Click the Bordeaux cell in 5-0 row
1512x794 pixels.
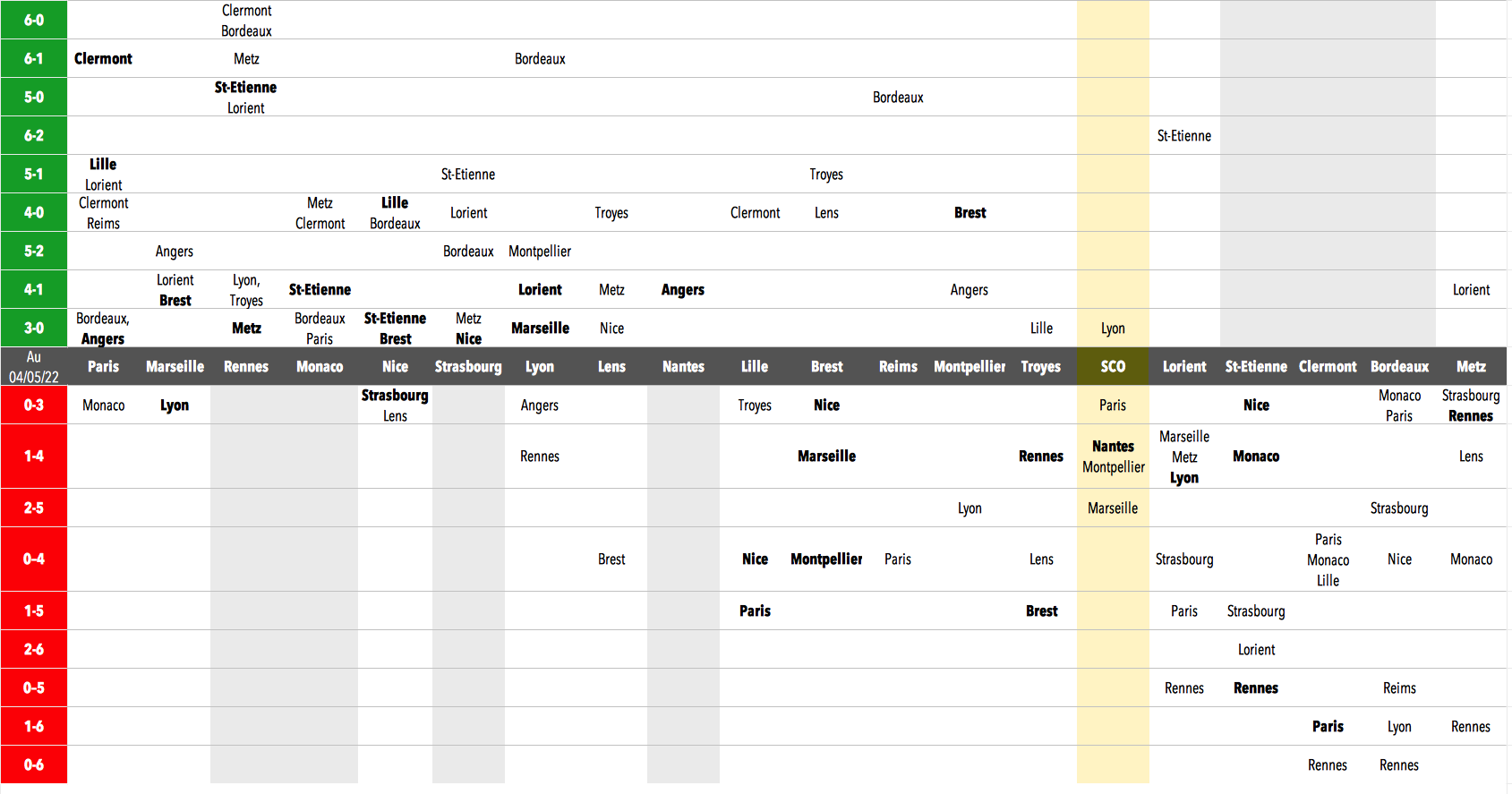point(898,98)
